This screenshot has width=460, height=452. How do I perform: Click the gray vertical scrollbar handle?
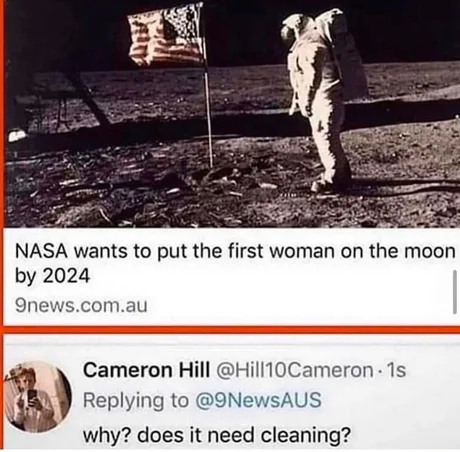pyautogui.click(x=455, y=292)
